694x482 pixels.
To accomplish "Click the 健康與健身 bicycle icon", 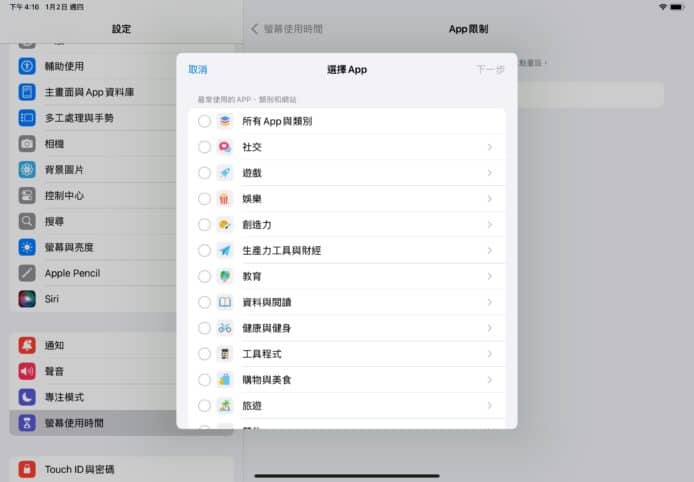I will pos(225,328).
